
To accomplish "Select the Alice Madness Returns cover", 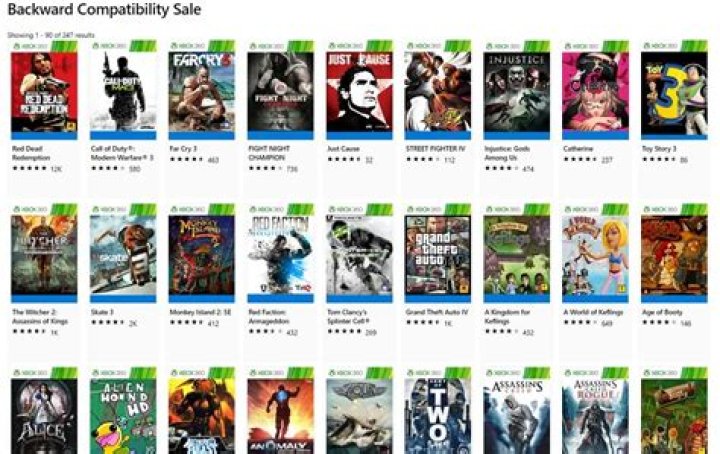I will pos(44,416).
